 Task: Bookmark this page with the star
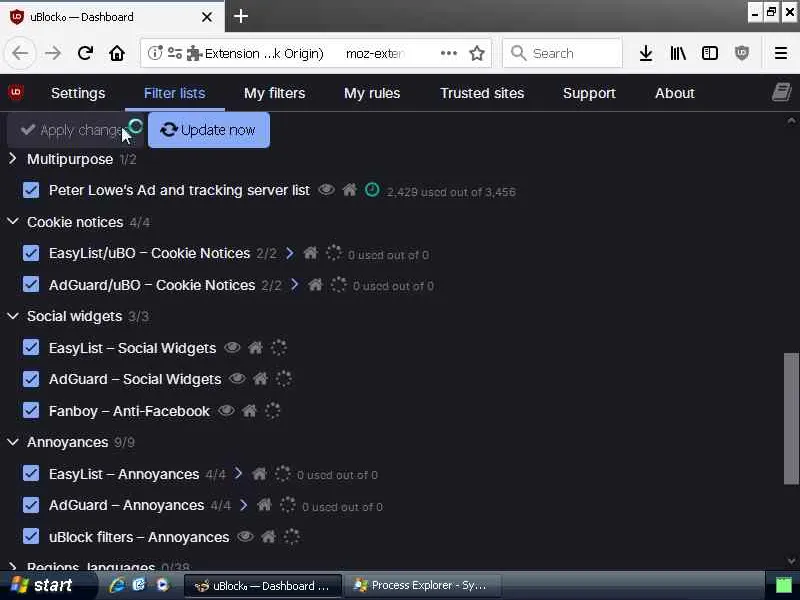click(477, 53)
